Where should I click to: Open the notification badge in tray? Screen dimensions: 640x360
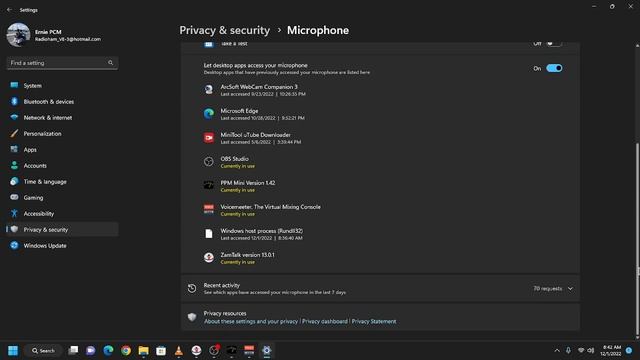tap(629, 350)
